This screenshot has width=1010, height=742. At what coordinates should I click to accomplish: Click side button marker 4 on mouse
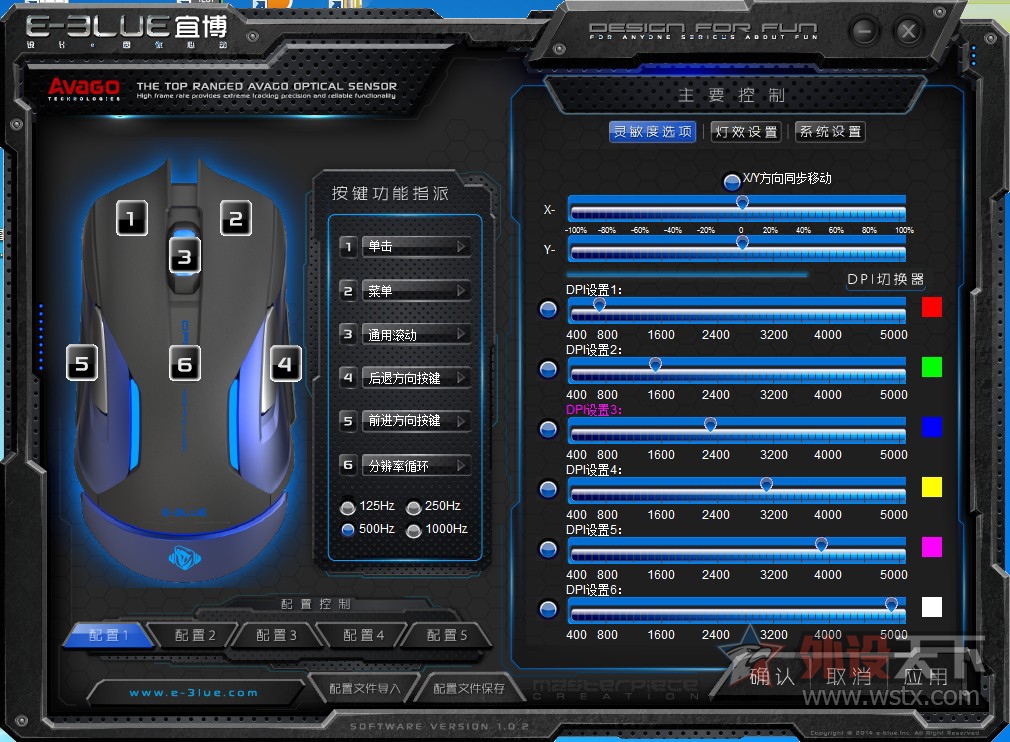(x=285, y=364)
